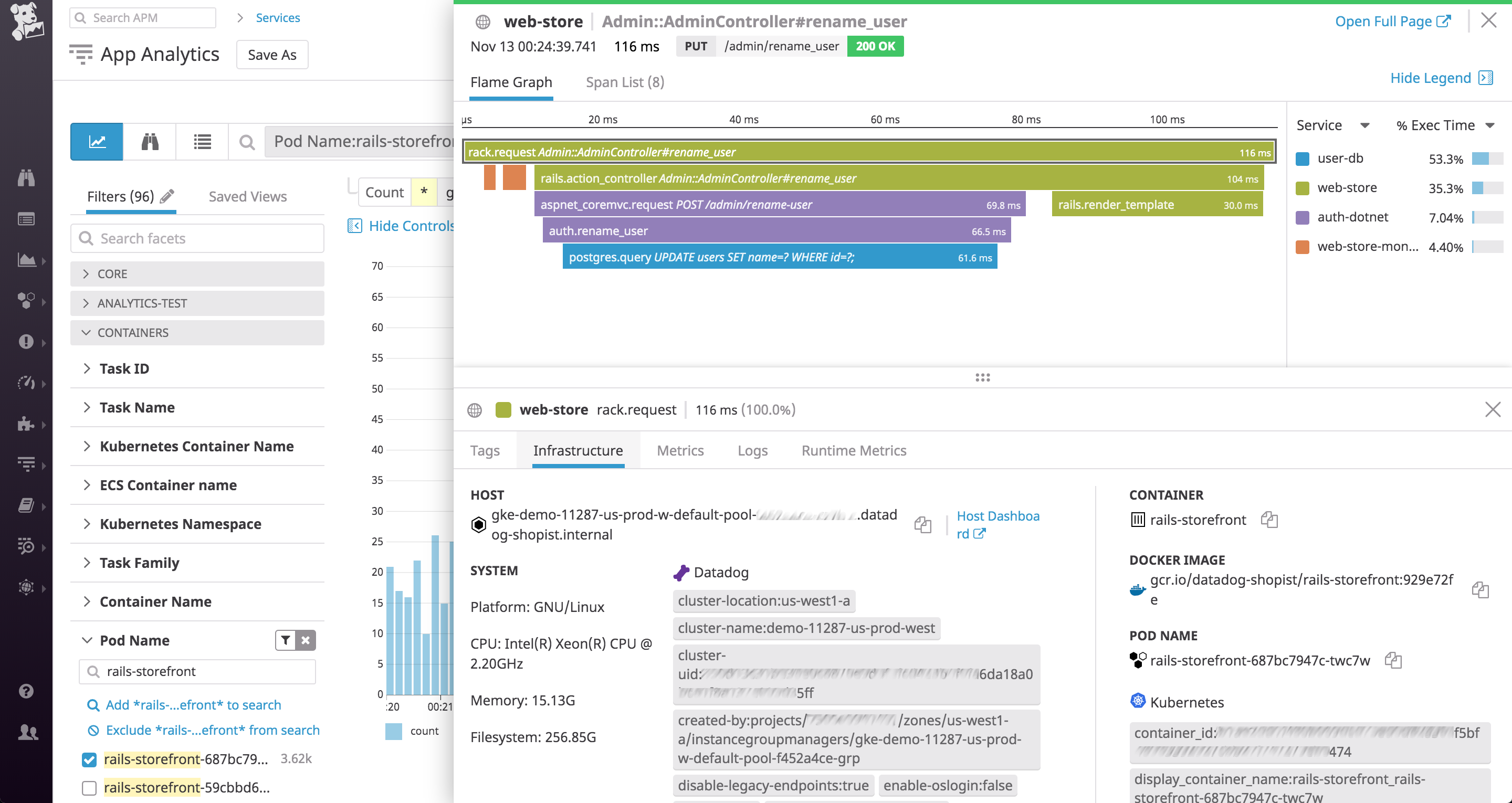The image size is (1512, 803).
Task: Click the Help question-mark icon in sidebar
Action: [26, 691]
